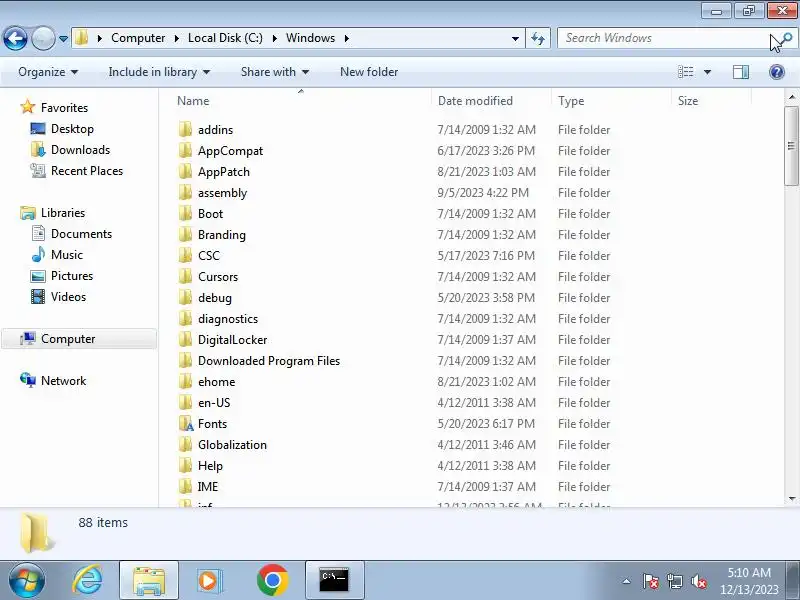Open the Videos library

tap(68, 296)
